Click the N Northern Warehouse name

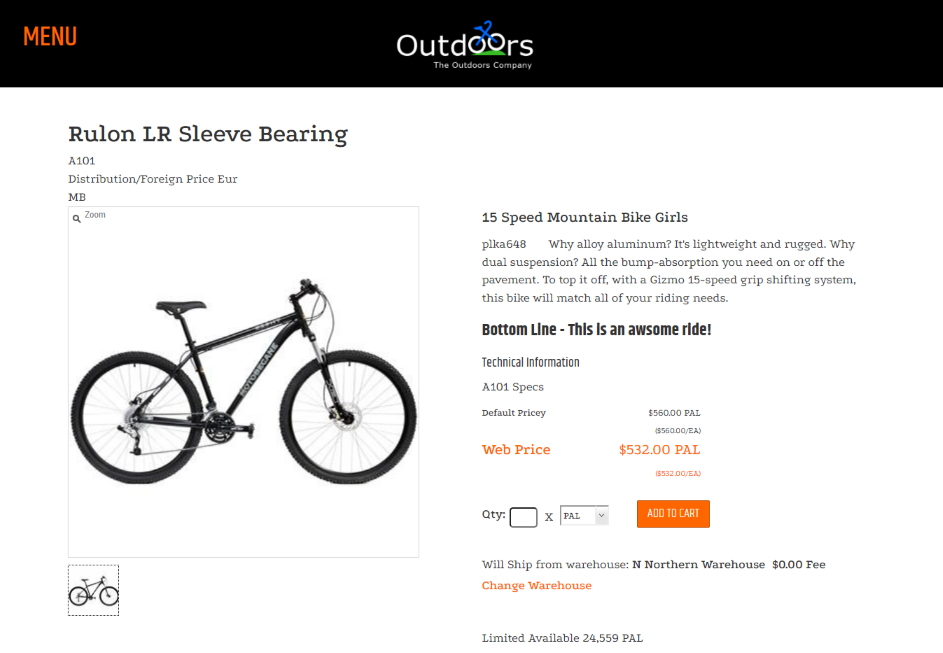tap(698, 565)
